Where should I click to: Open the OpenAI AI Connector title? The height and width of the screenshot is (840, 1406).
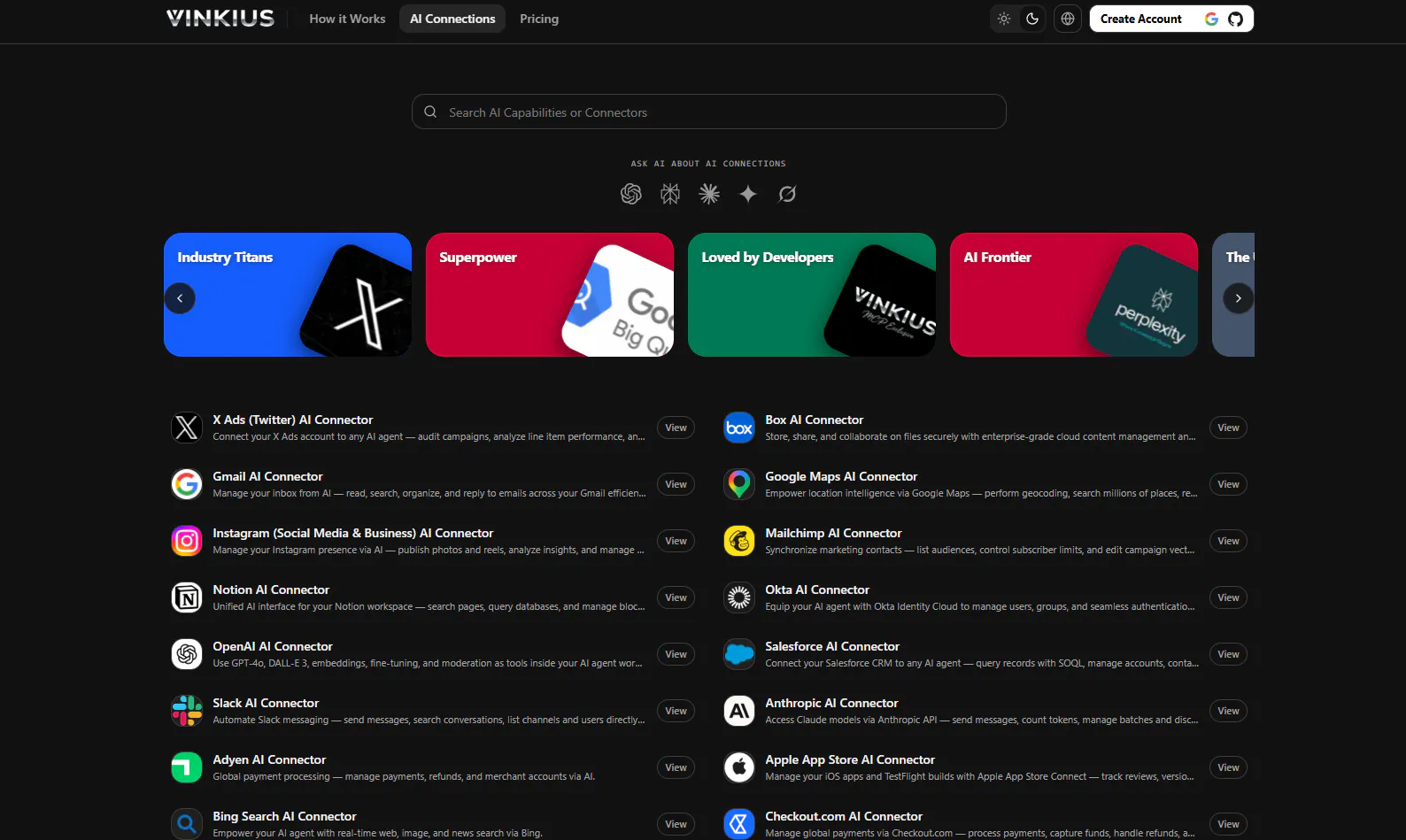273,646
